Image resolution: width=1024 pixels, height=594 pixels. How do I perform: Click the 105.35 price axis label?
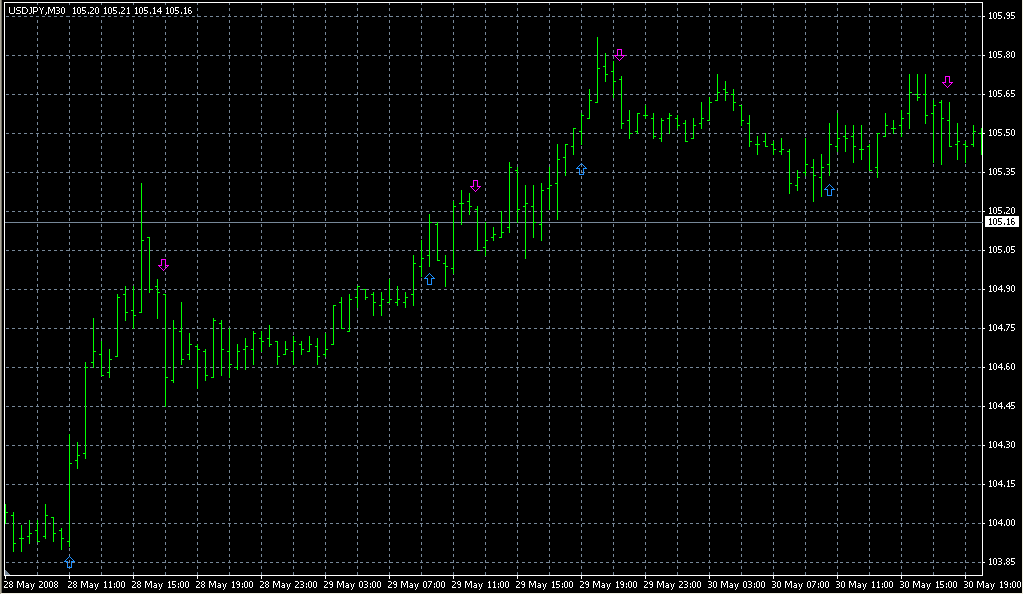tap(1001, 172)
